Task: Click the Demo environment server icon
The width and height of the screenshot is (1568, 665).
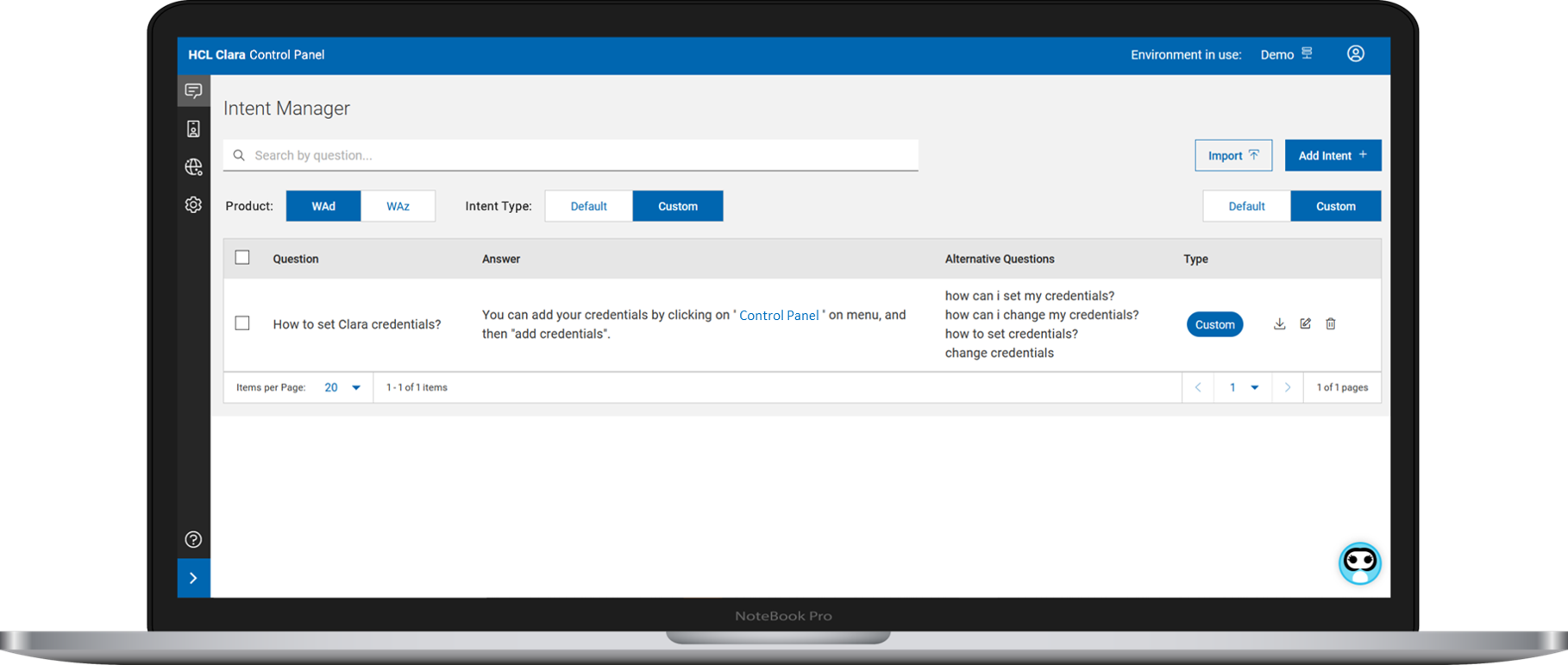Action: coord(1307,53)
